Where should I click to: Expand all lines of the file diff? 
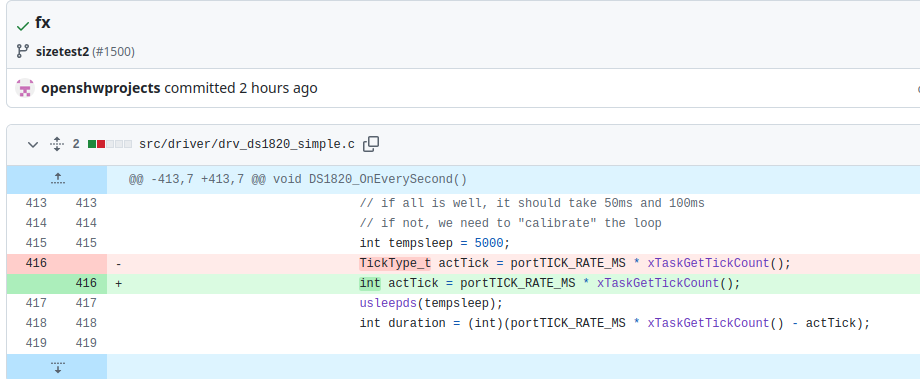click(56, 144)
